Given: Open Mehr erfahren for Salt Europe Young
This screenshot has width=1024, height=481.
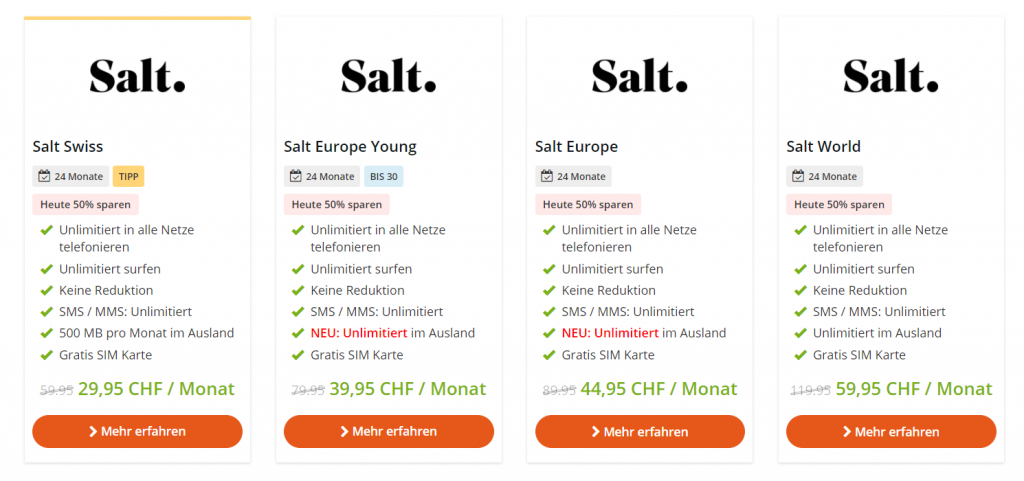Looking at the screenshot, I should coord(388,431).
